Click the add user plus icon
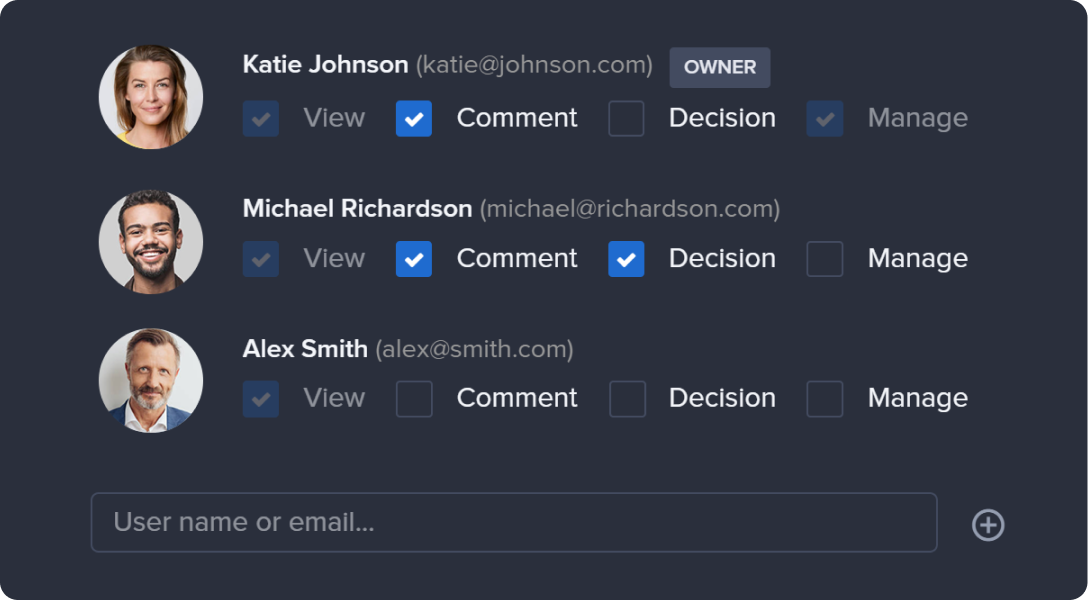The height and width of the screenshot is (600, 1088). pyautogui.click(x=988, y=525)
